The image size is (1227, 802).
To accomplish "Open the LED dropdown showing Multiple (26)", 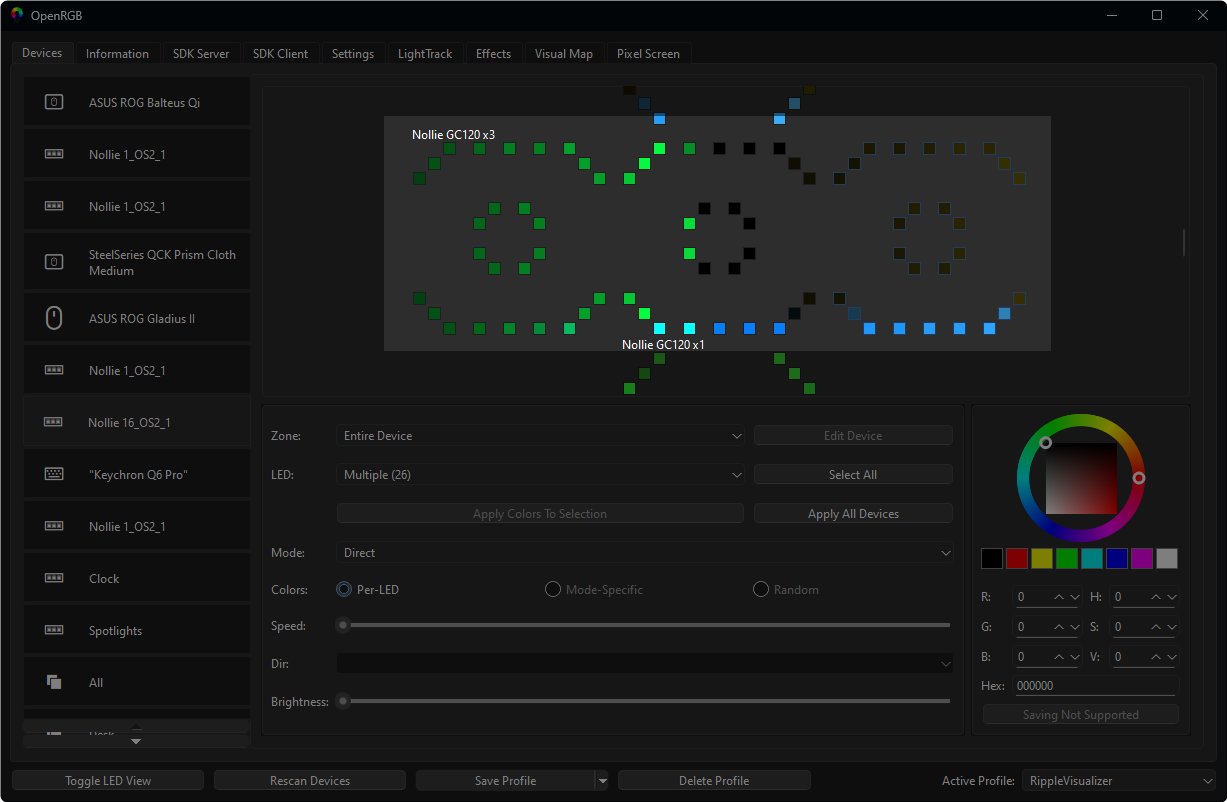I will pyautogui.click(x=541, y=475).
